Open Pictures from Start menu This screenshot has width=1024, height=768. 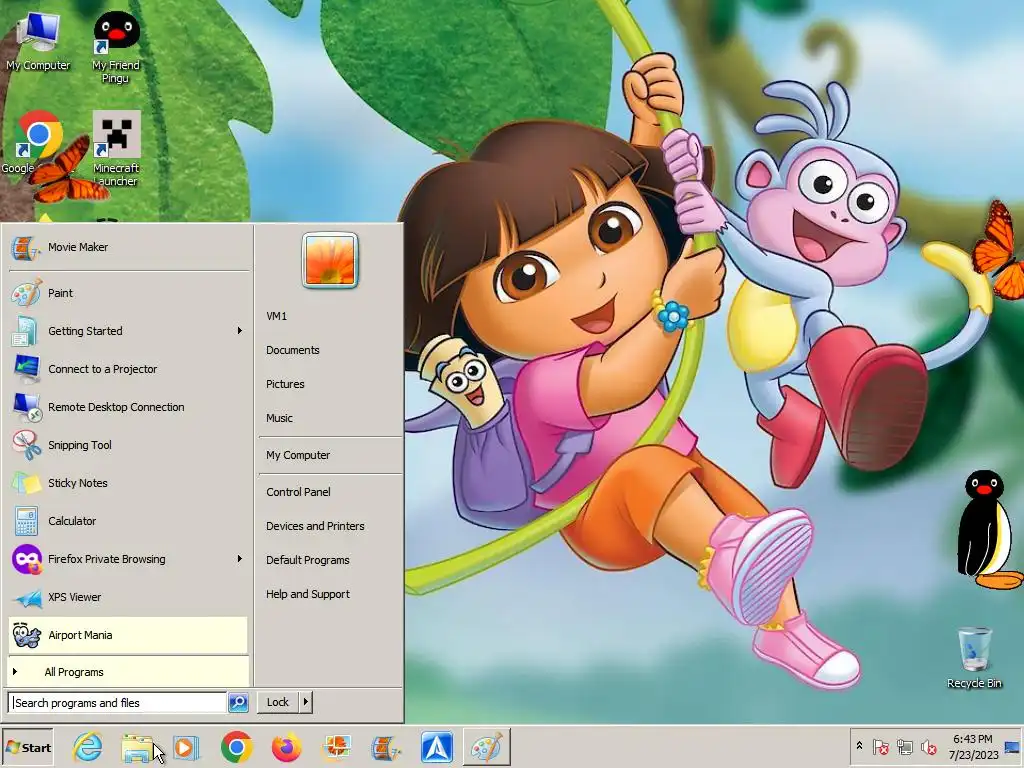click(x=285, y=384)
